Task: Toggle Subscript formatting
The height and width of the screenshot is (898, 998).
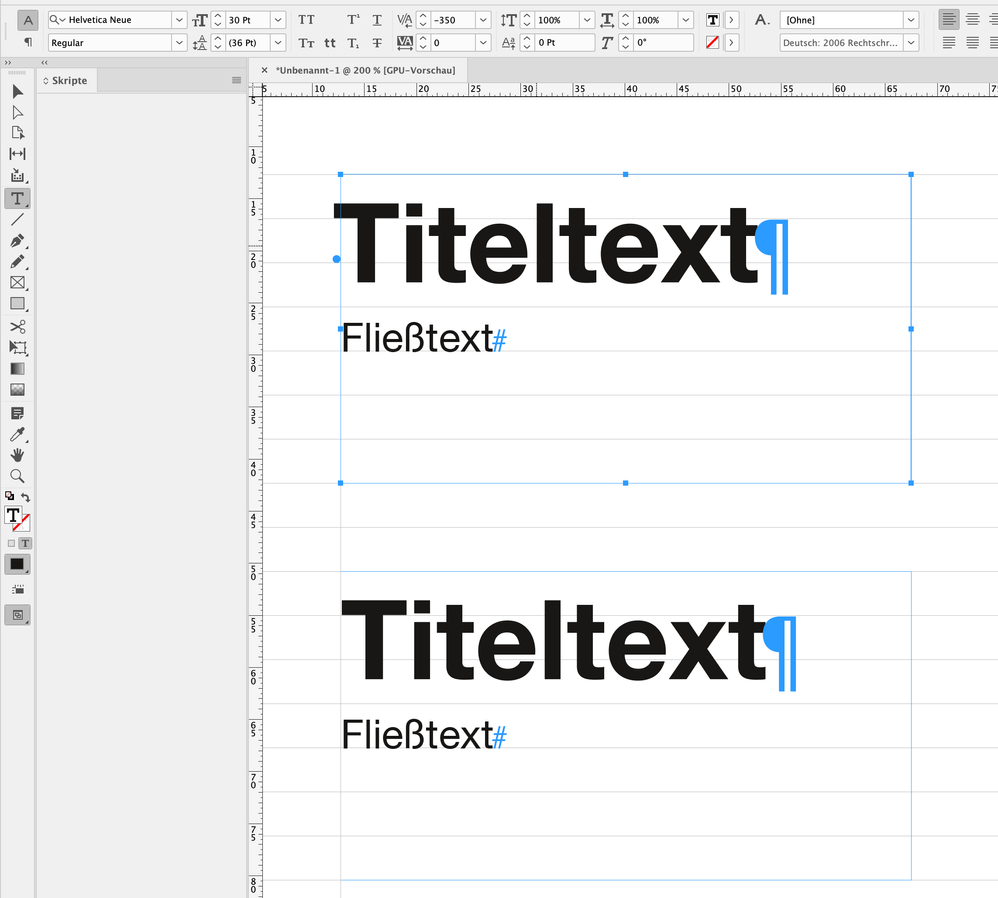Action: click(x=353, y=43)
